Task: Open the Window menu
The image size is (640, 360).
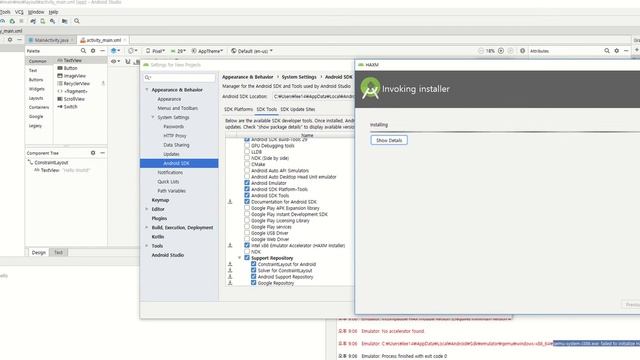Action: click(x=36, y=12)
